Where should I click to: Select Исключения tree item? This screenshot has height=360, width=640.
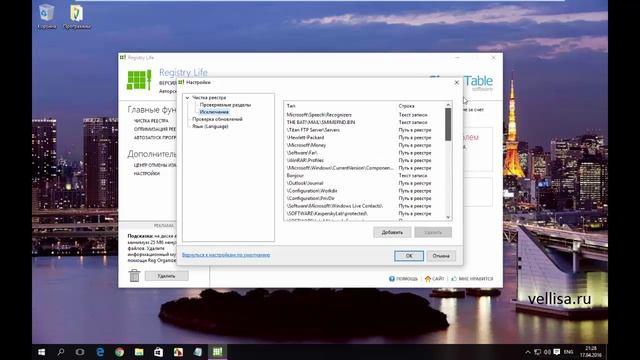point(214,112)
